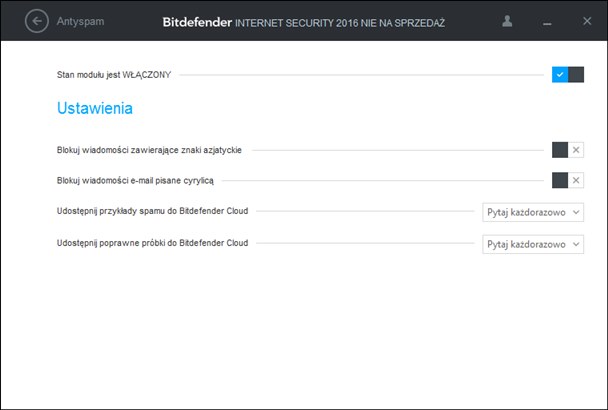Click the 'Blokuj wiadomości zawierające znaki azjatyckie' label
Screen dimensions: 608x410
coord(149,150)
